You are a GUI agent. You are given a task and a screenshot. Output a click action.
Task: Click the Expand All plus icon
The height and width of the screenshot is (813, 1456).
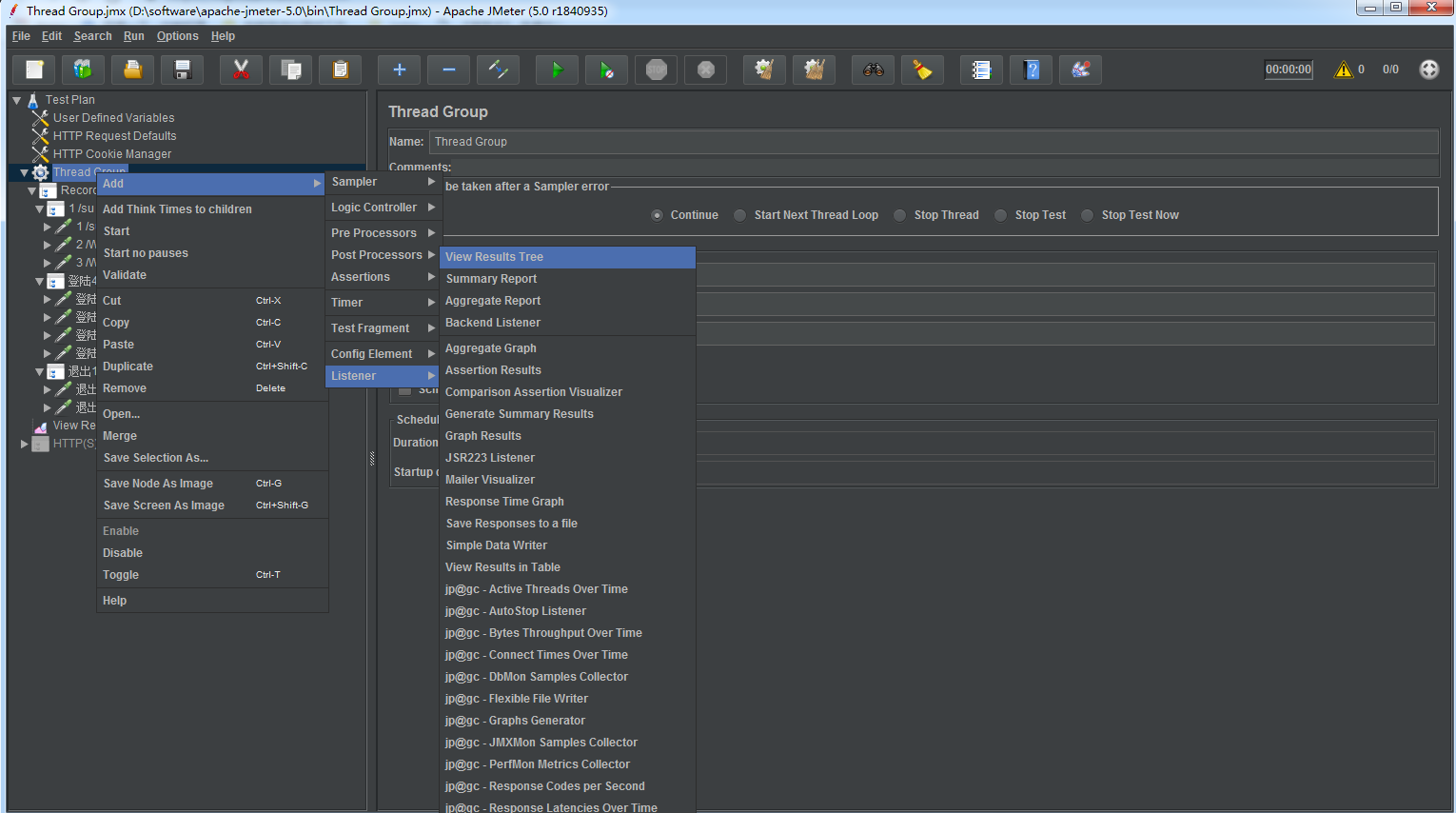tap(399, 69)
